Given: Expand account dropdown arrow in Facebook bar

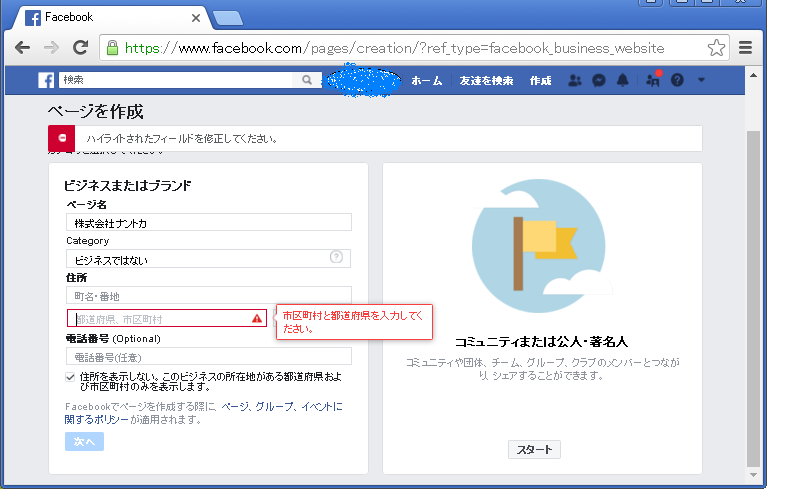Looking at the screenshot, I should [702, 80].
